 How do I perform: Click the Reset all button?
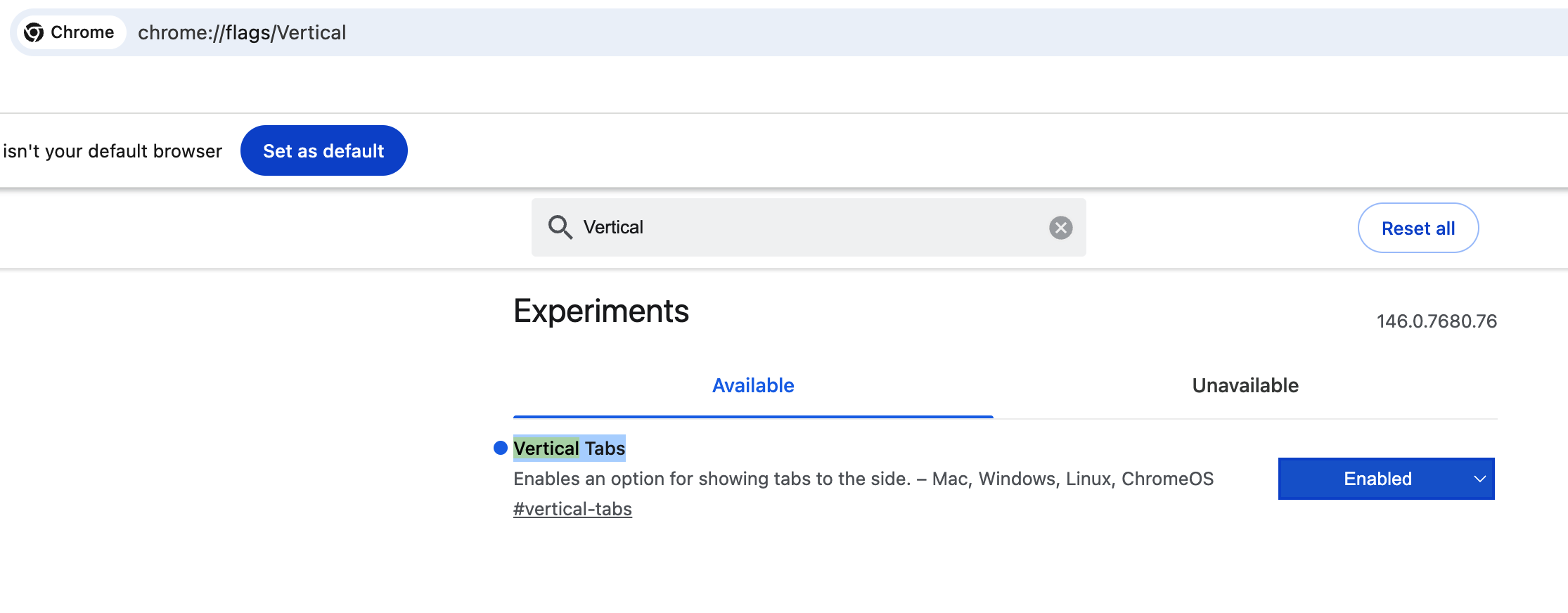pos(1418,228)
